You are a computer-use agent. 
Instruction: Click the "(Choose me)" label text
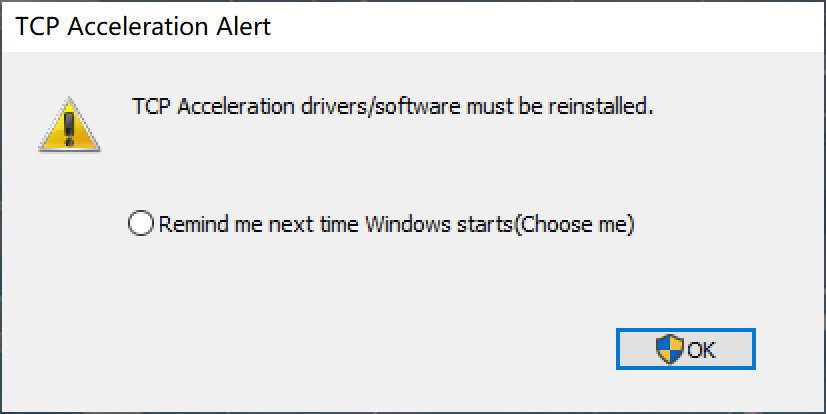[574, 224]
